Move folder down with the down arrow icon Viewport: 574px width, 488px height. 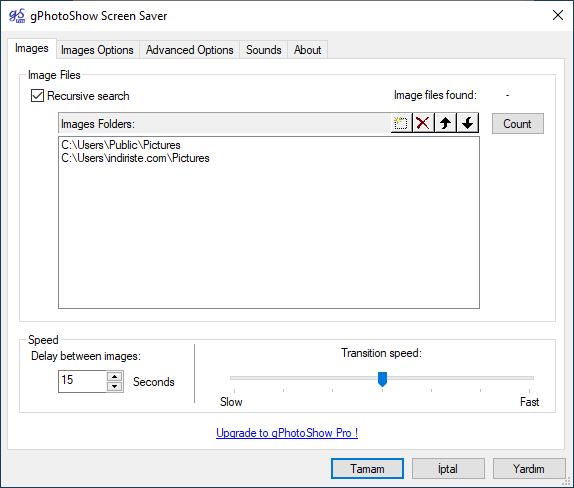pos(467,123)
